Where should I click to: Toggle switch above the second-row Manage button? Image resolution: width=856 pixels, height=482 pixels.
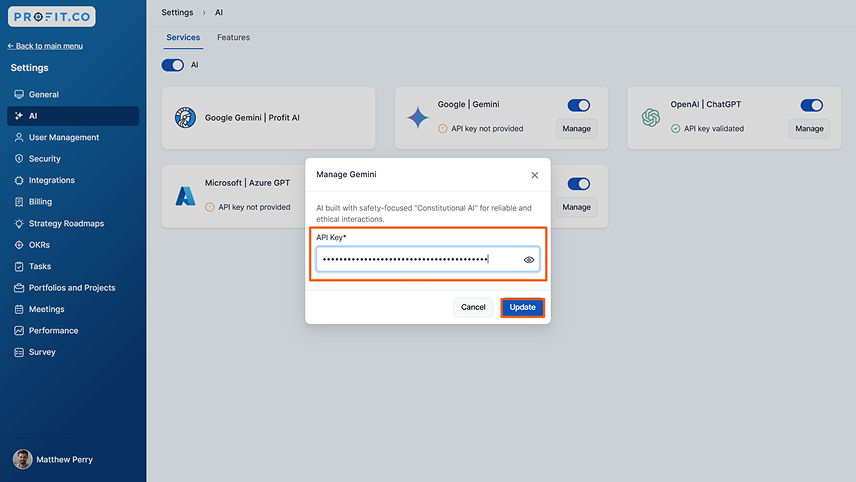tap(579, 184)
